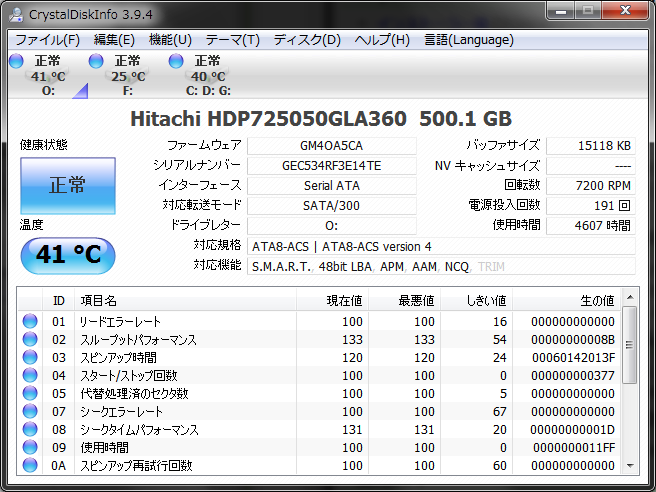Click the 41 °C temperature button
Viewport: 656px width, 492px height.
(x=68, y=255)
